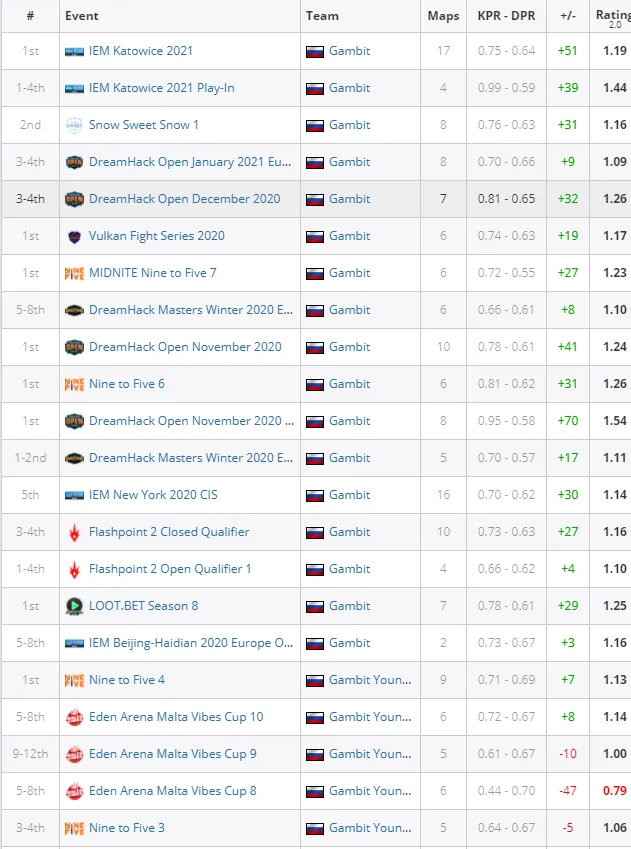Screen dimensions: 631x849
Task: Click the 1-2nd placement cell
Action: (30, 458)
